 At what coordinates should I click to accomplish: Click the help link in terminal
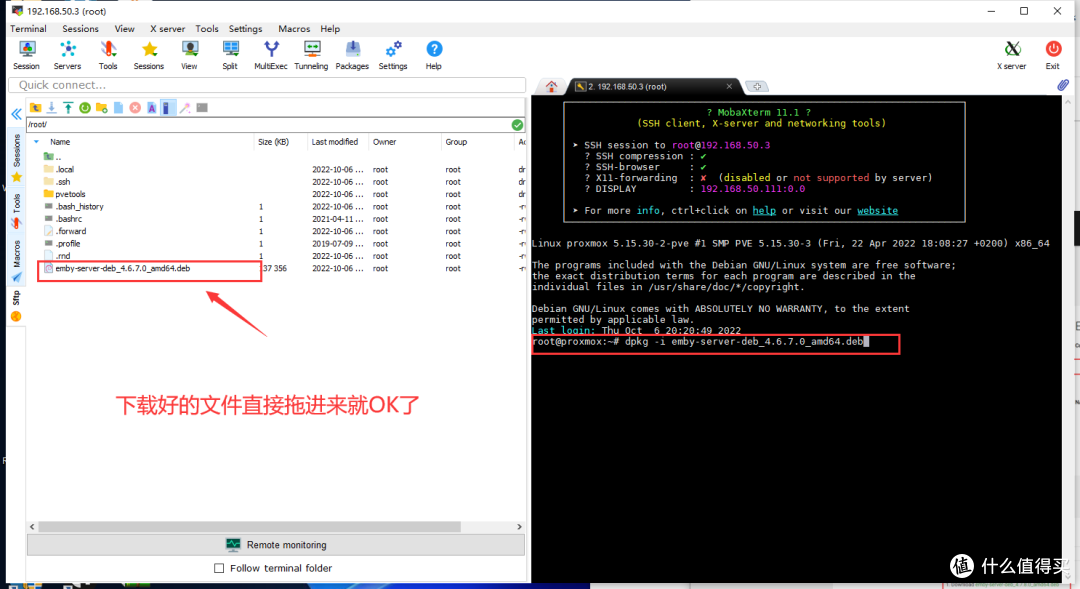(x=764, y=210)
